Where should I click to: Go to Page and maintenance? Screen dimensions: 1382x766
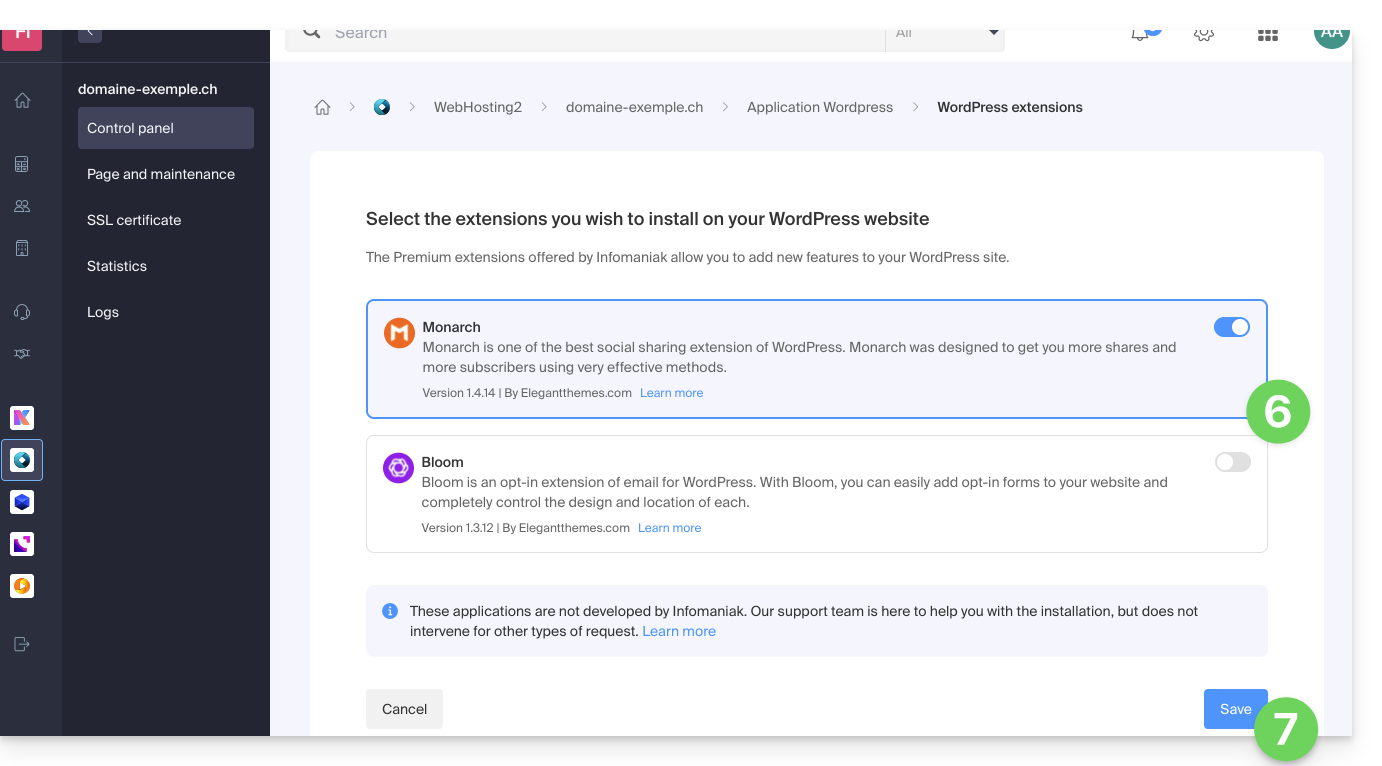(161, 174)
